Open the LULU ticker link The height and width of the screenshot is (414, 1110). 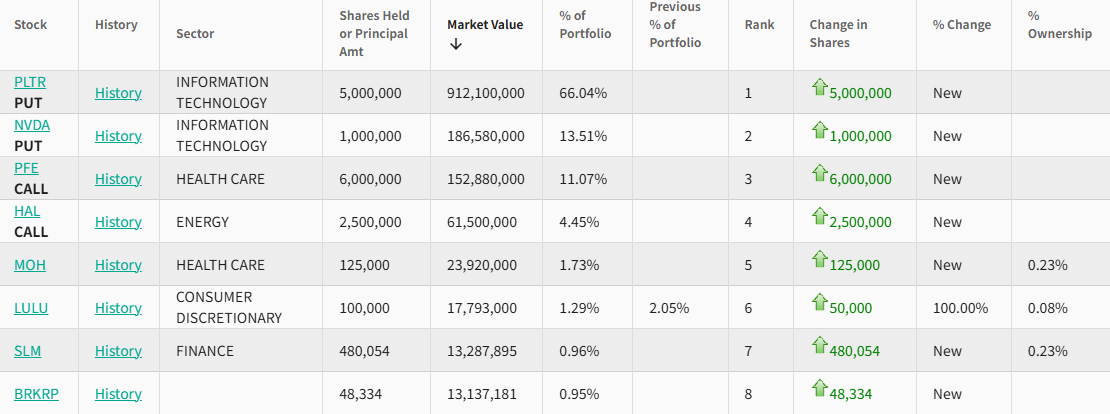(x=31, y=308)
